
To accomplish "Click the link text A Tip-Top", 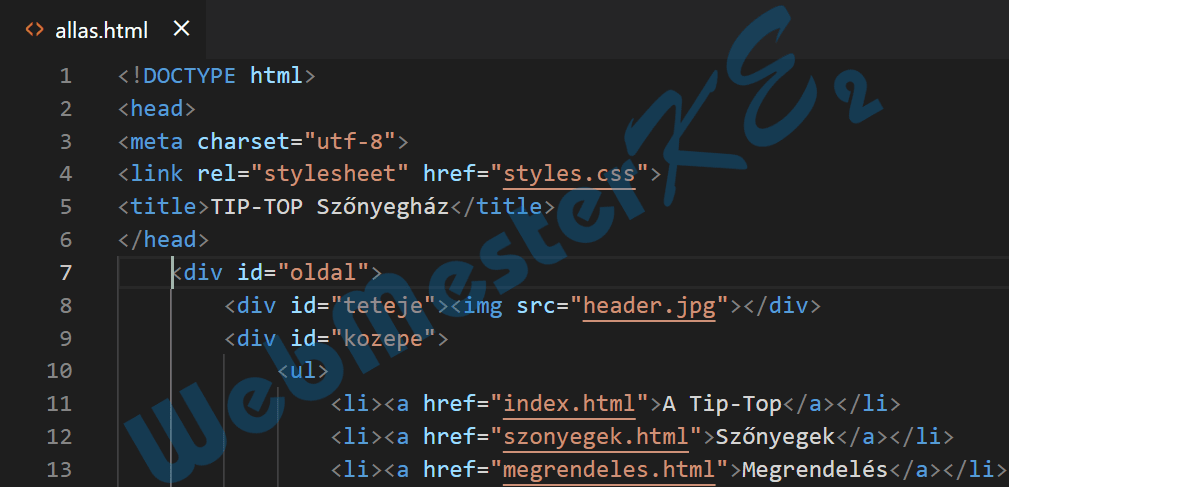I will point(722,404).
